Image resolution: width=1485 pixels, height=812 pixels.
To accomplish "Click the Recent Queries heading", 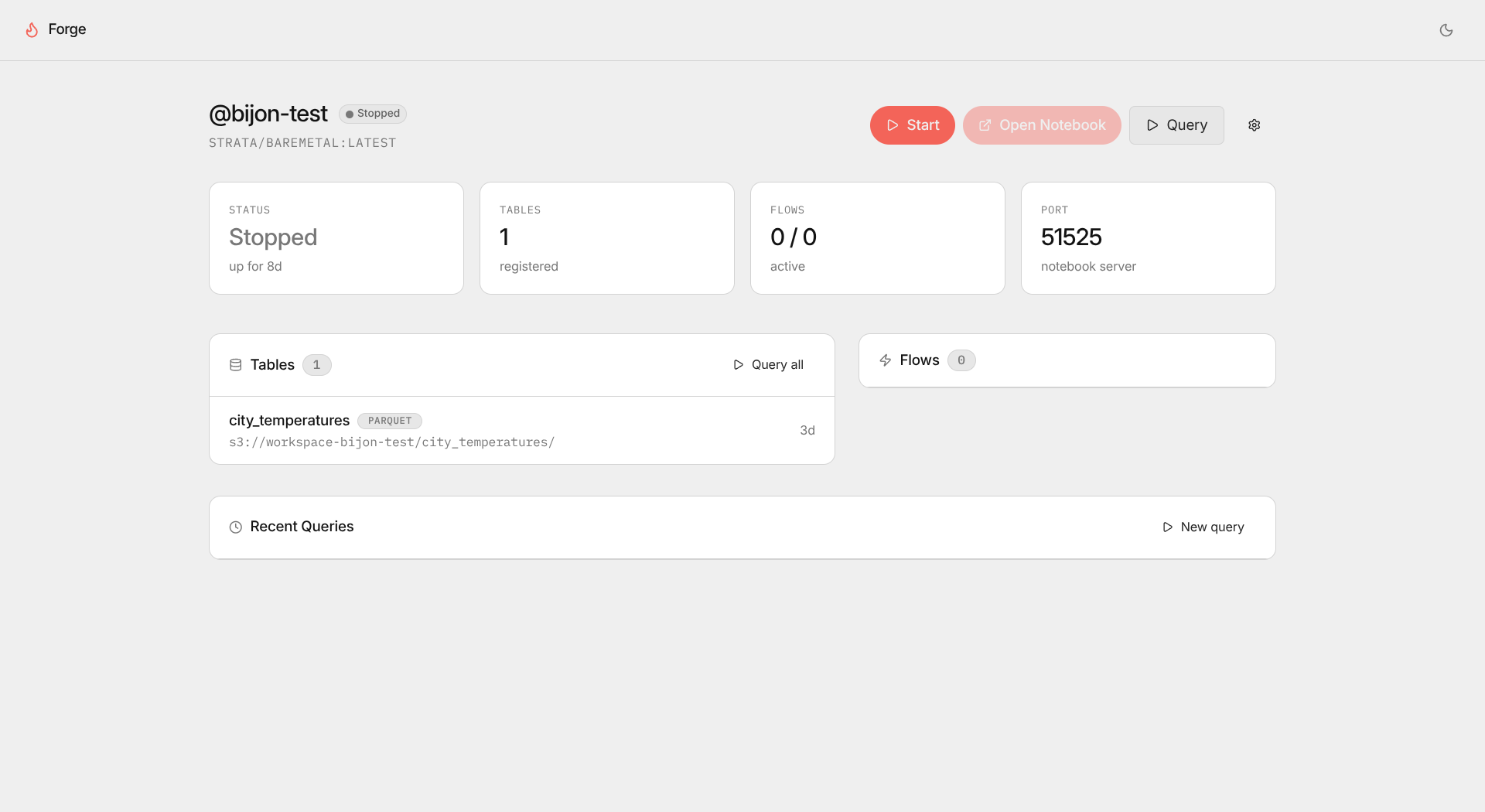I will 302,527.
